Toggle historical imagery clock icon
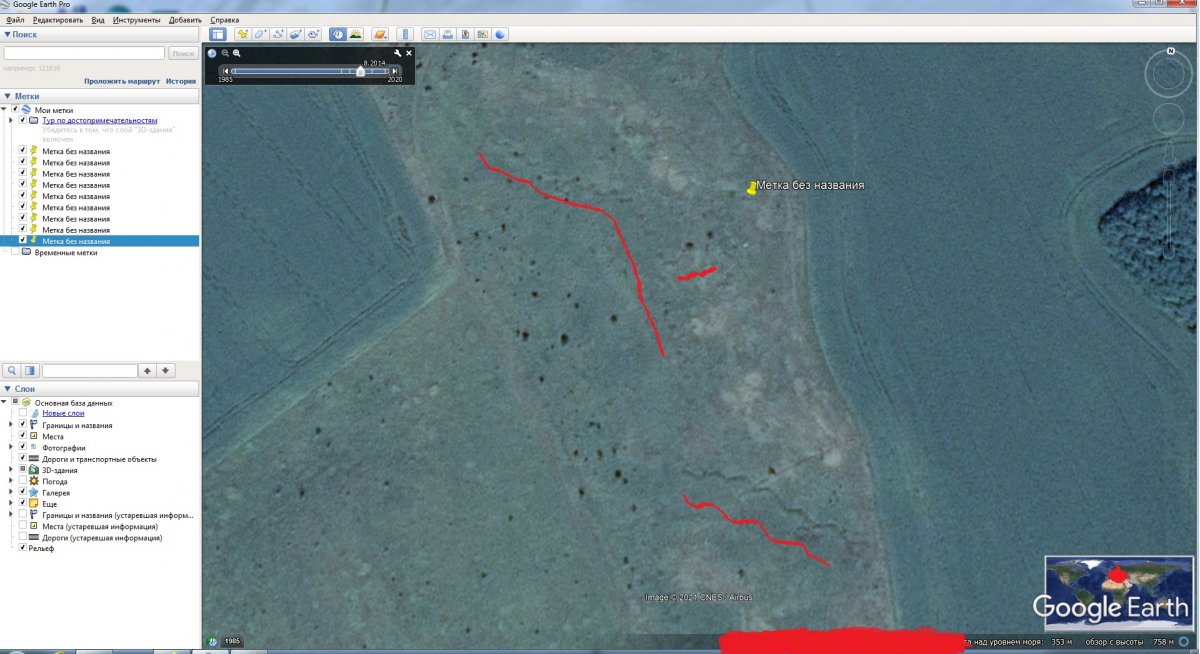Screen dimensions: 1200x654 pyautogui.click(x=338, y=34)
